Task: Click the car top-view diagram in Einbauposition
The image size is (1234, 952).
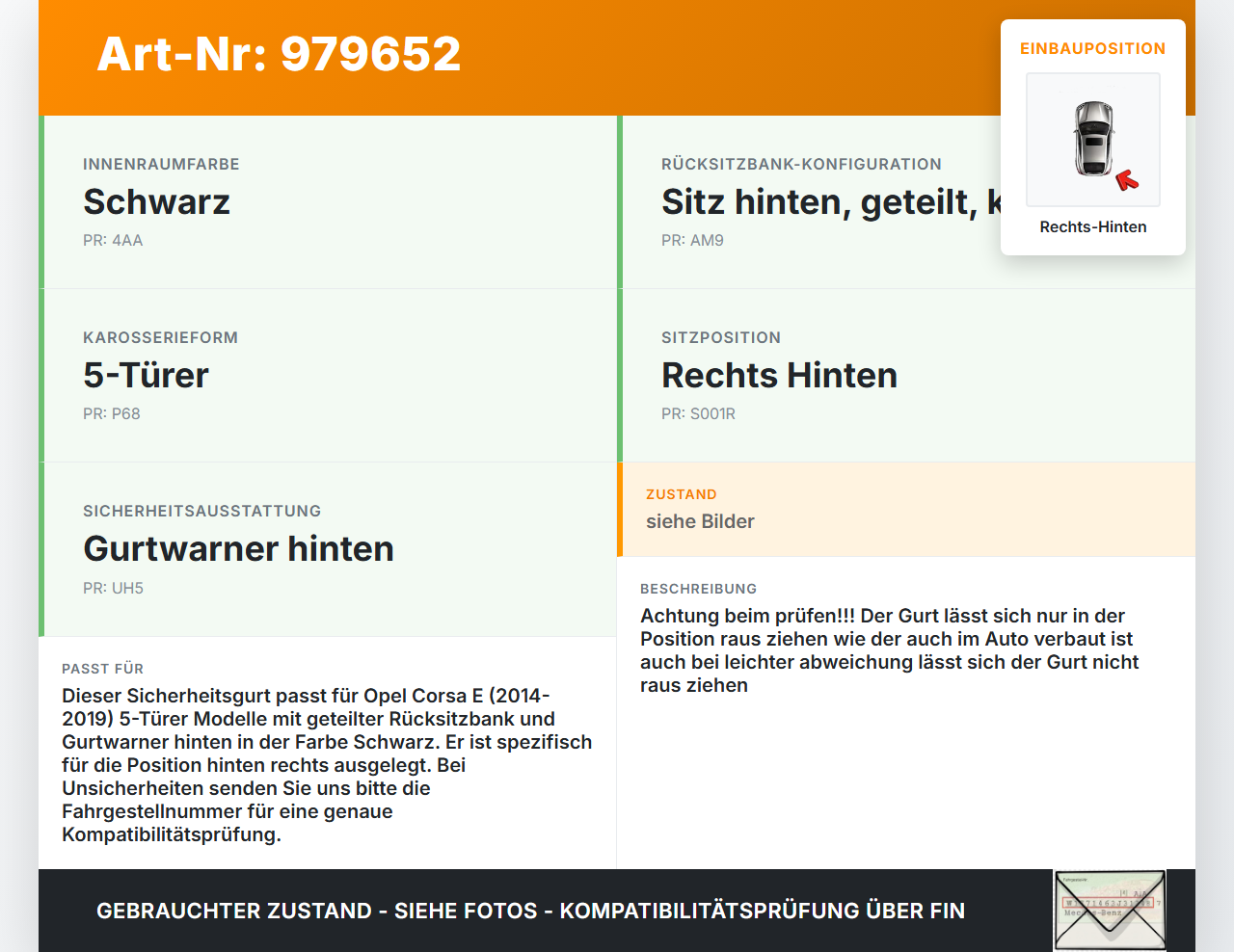Action: [x=1092, y=140]
